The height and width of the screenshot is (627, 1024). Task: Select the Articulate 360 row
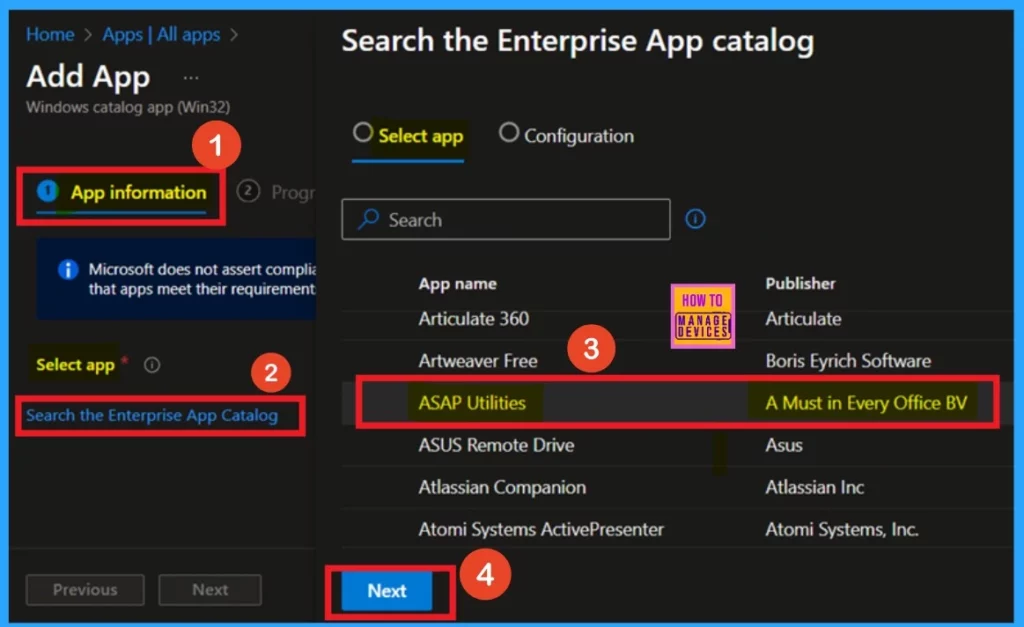coord(677,319)
